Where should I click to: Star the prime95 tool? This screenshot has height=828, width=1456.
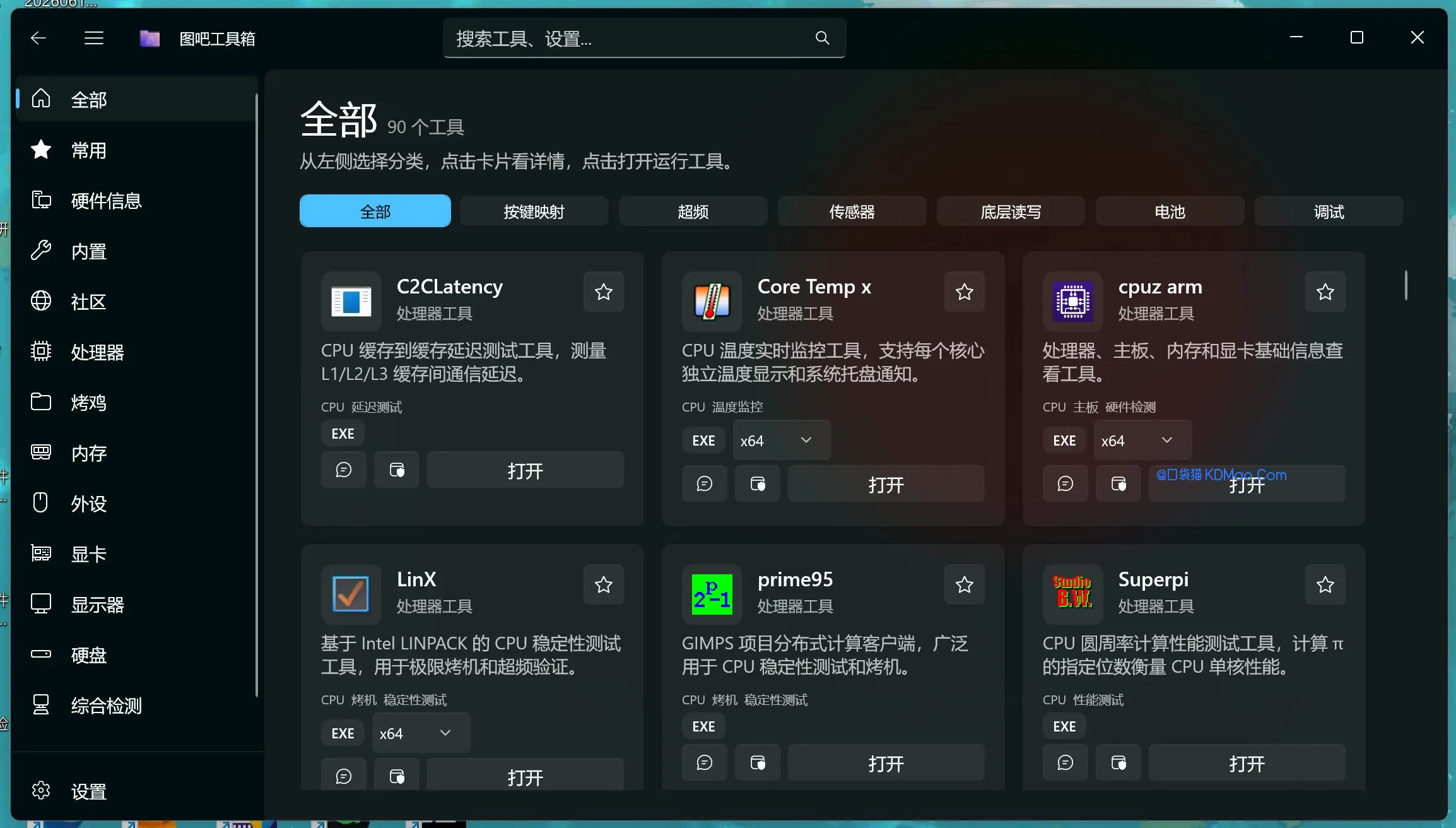point(965,584)
